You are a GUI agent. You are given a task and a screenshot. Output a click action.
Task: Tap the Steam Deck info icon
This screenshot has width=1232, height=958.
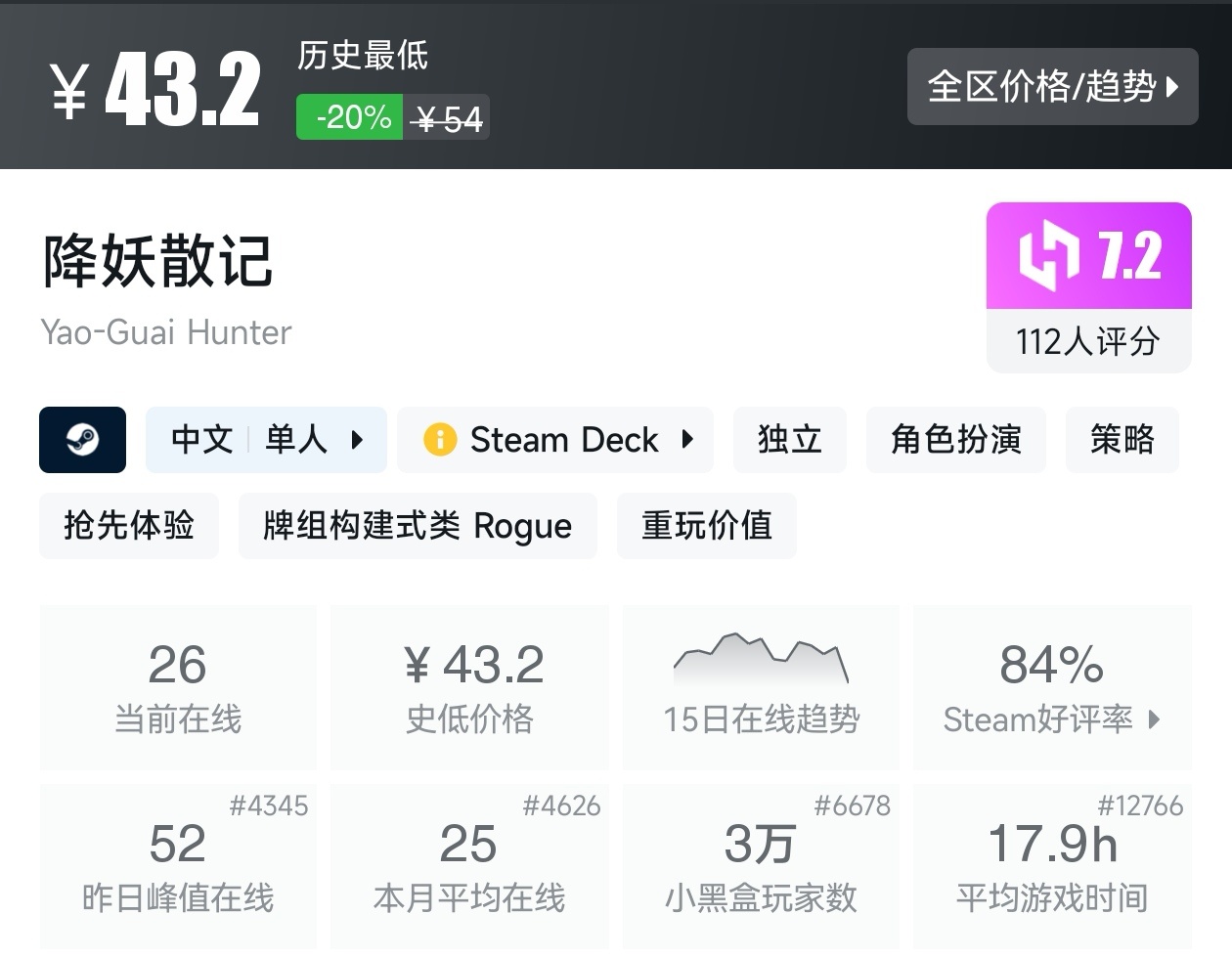[x=439, y=440]
